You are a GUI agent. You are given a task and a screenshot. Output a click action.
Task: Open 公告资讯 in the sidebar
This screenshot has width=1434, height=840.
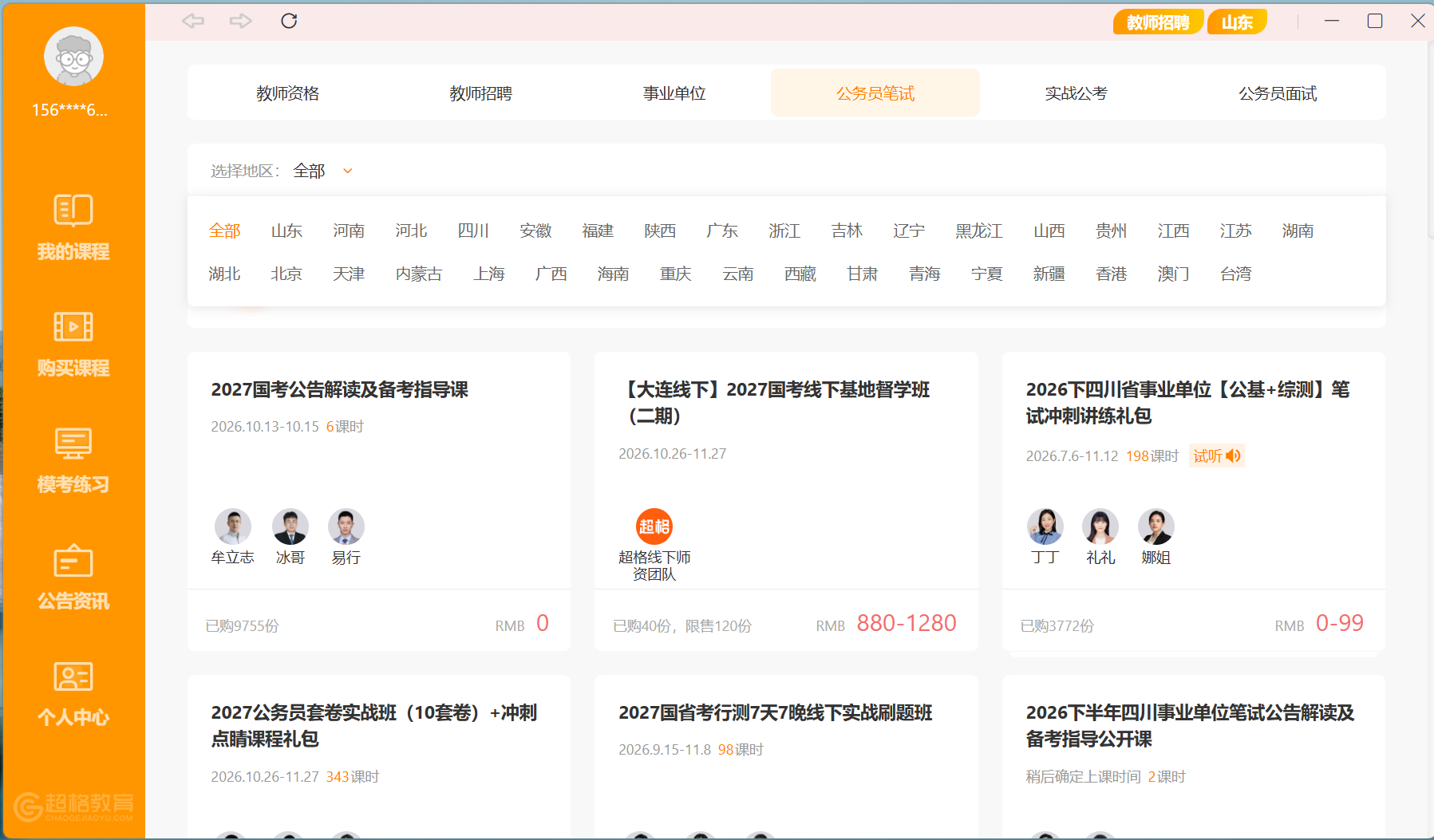click(x=73, y=577)
